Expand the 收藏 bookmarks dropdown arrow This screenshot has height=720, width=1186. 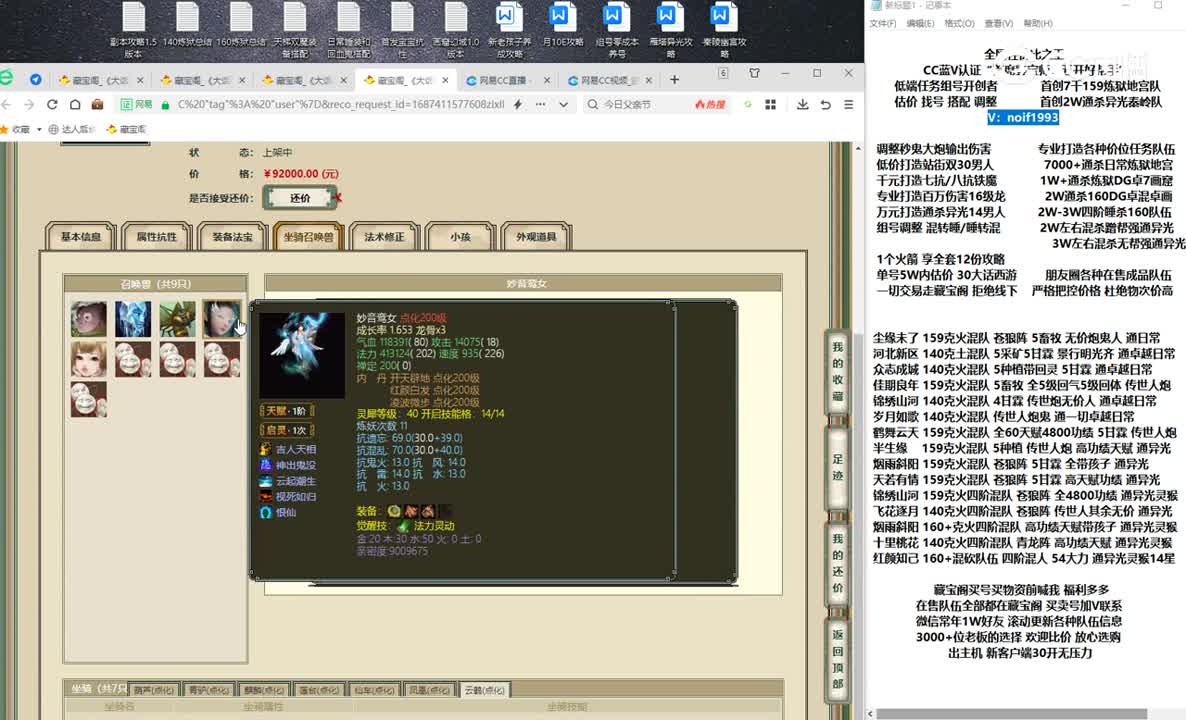(x=39, y=130)
